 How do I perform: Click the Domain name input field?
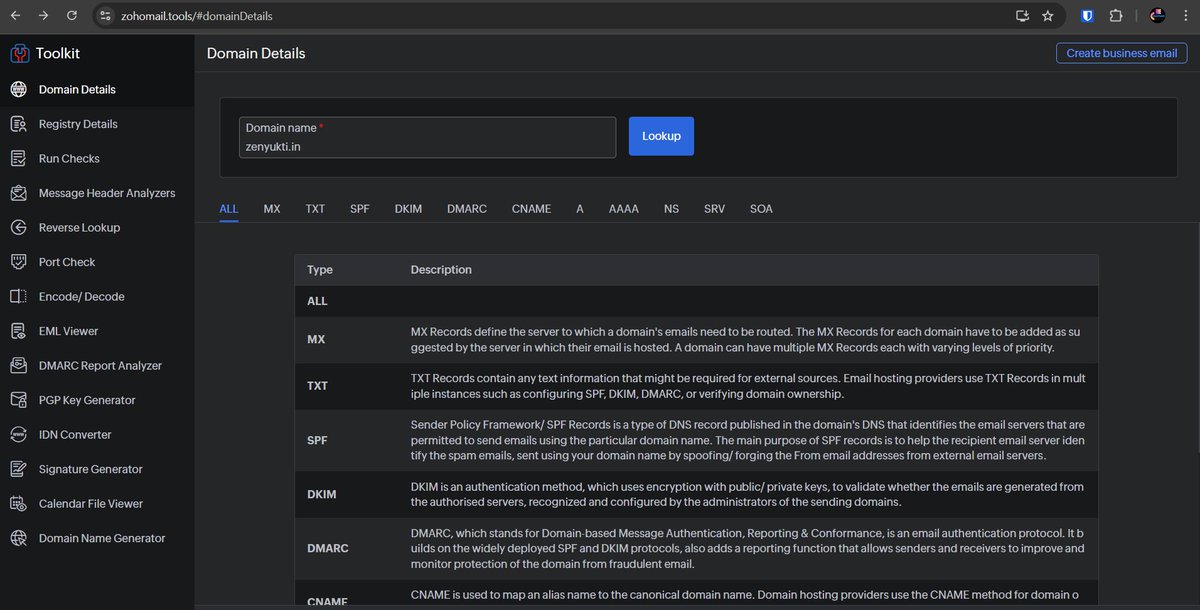427,137
